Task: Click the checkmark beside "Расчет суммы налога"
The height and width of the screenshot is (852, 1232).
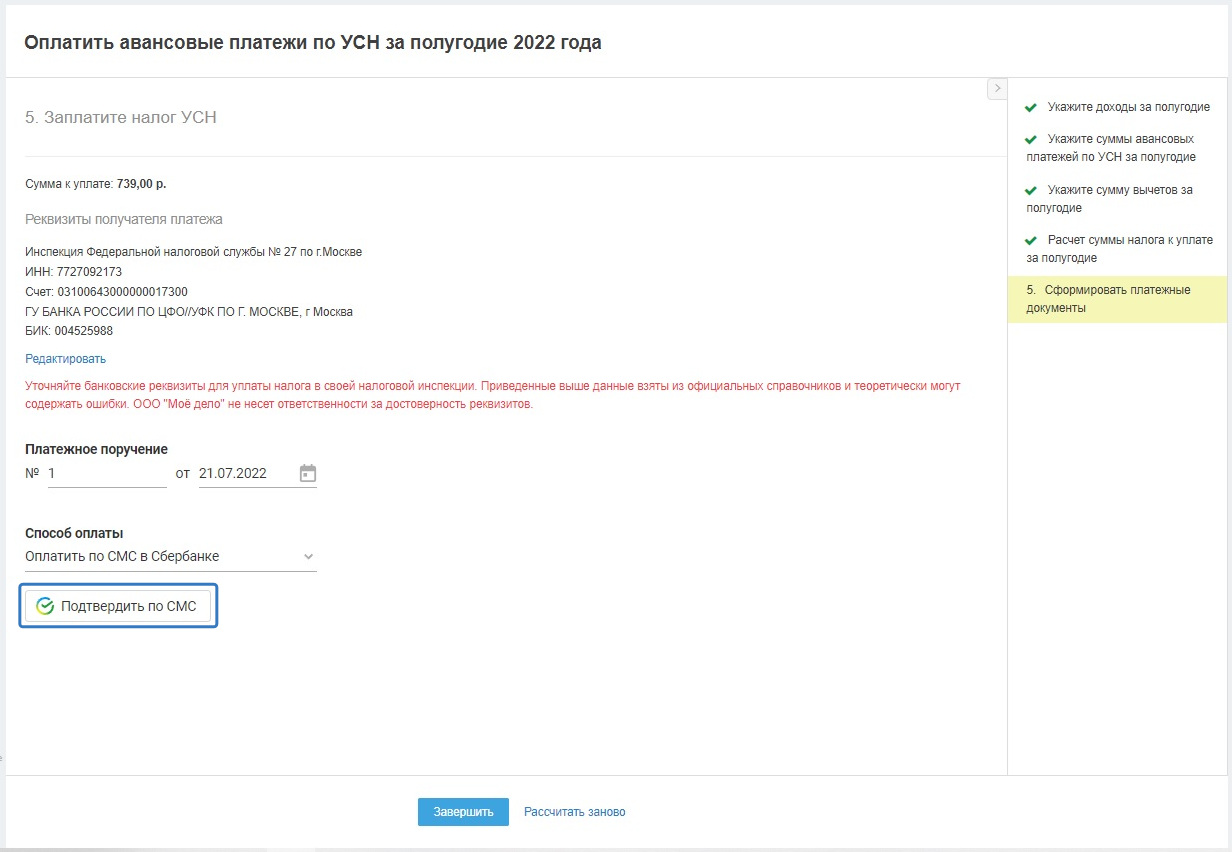Action: click(x=1031, y=241)
